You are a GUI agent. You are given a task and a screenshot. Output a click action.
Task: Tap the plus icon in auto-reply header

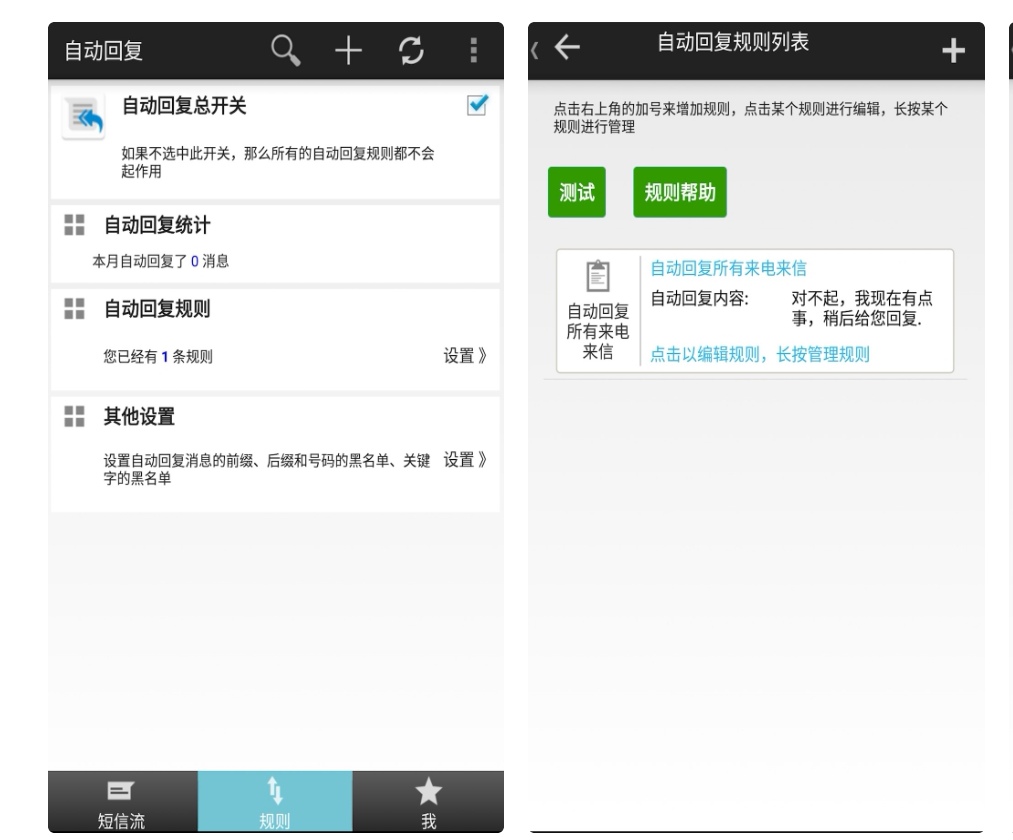click(347, 52)
